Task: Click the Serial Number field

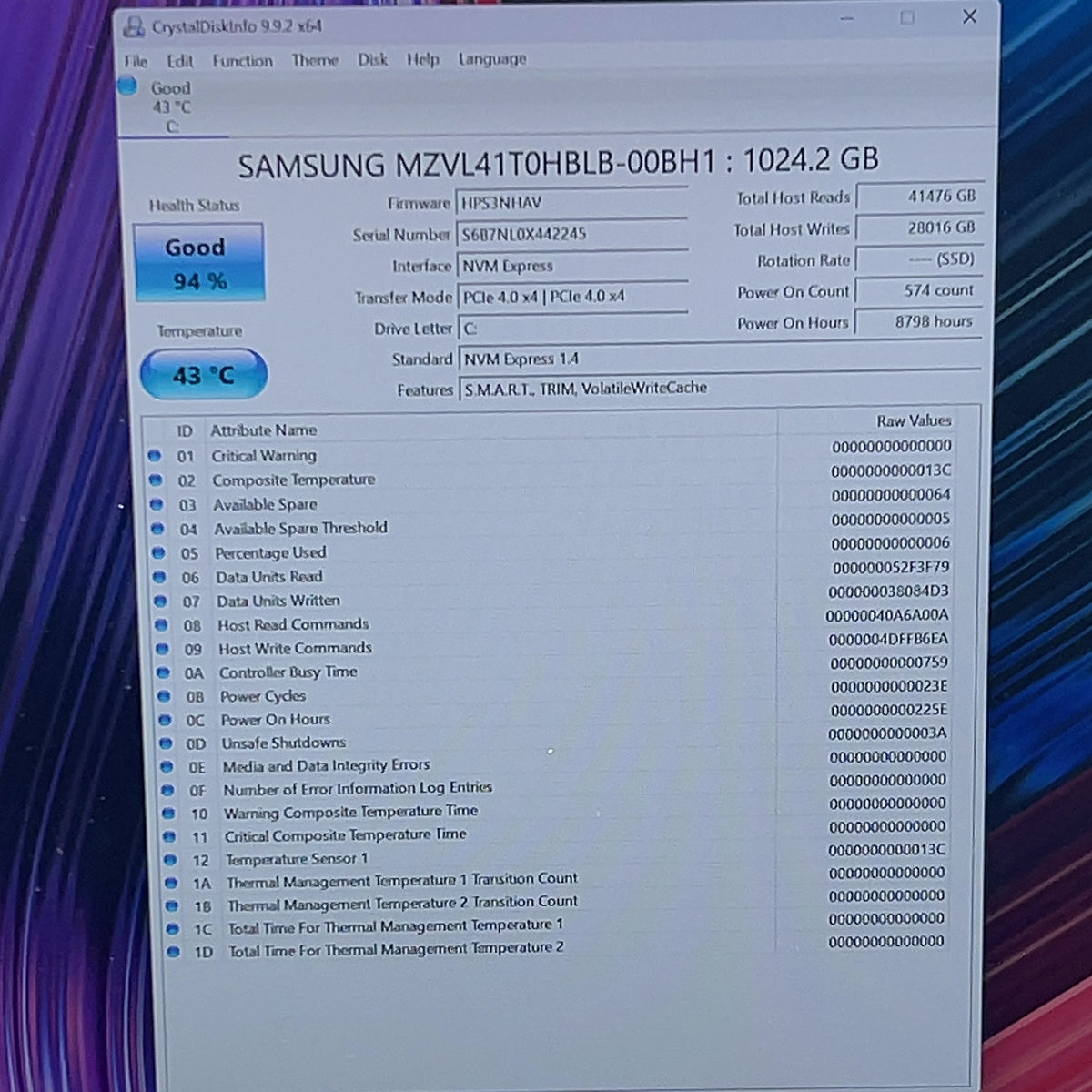Action: coord(572,234)
